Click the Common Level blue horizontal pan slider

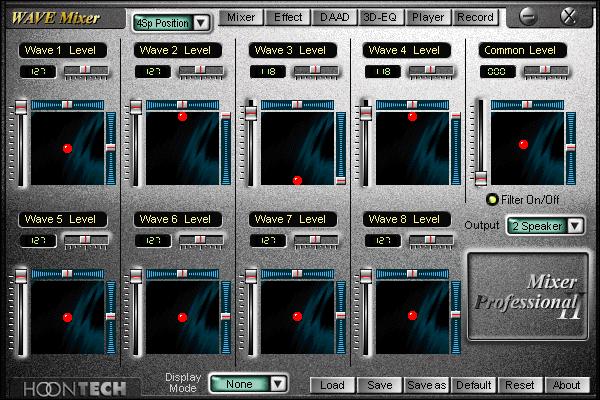tap(527, 105)
